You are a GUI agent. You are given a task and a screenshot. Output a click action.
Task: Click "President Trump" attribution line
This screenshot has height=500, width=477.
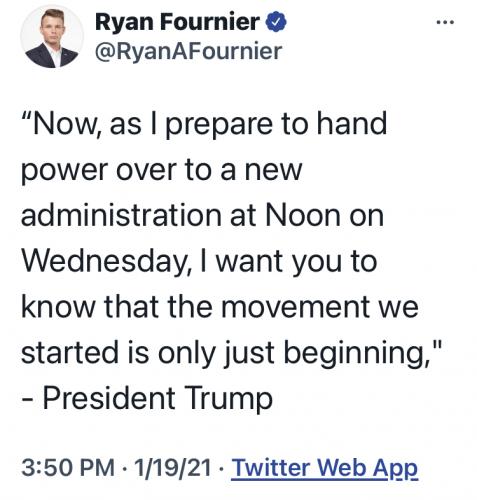point(158,398)
